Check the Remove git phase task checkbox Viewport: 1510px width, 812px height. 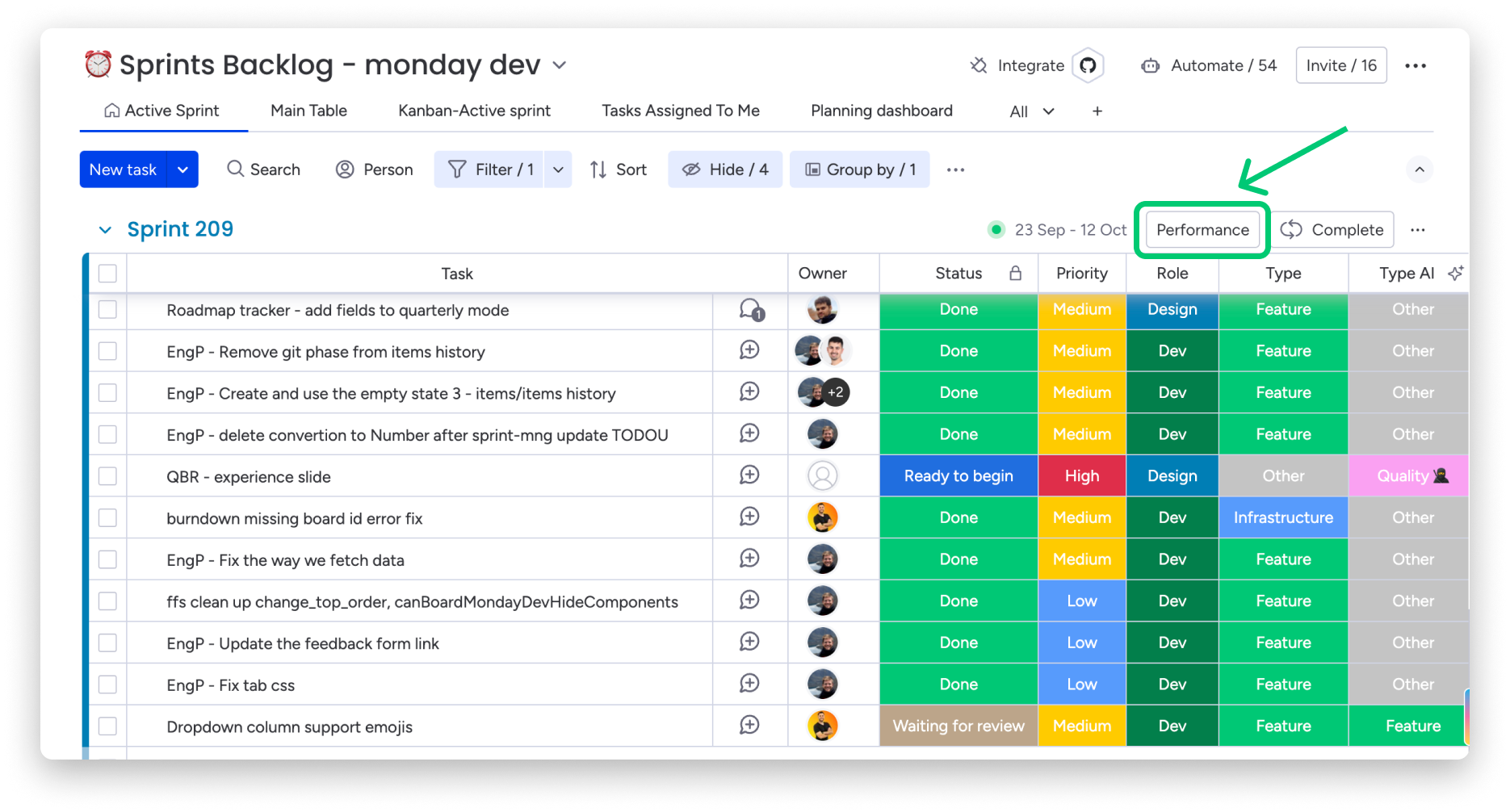[107, 351]
